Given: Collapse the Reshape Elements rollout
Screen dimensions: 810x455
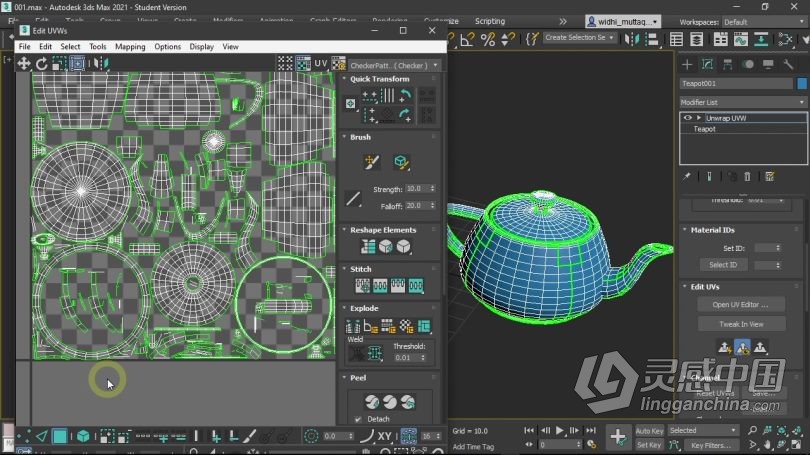Looking at the screenshot, I should click(x=344, y=230).
